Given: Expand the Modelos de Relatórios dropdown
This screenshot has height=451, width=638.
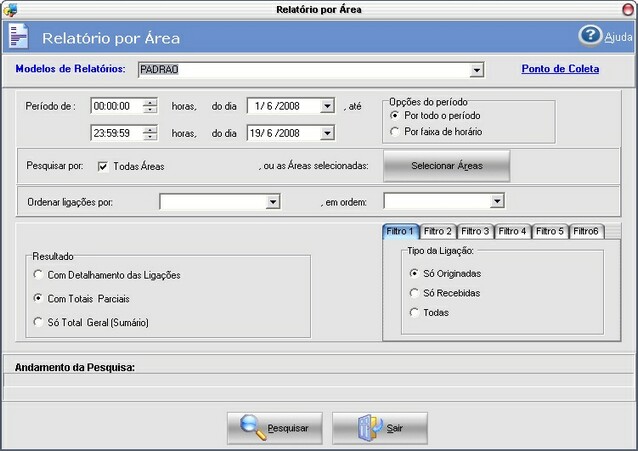Looking at the screenshot, I should (476, 70).
